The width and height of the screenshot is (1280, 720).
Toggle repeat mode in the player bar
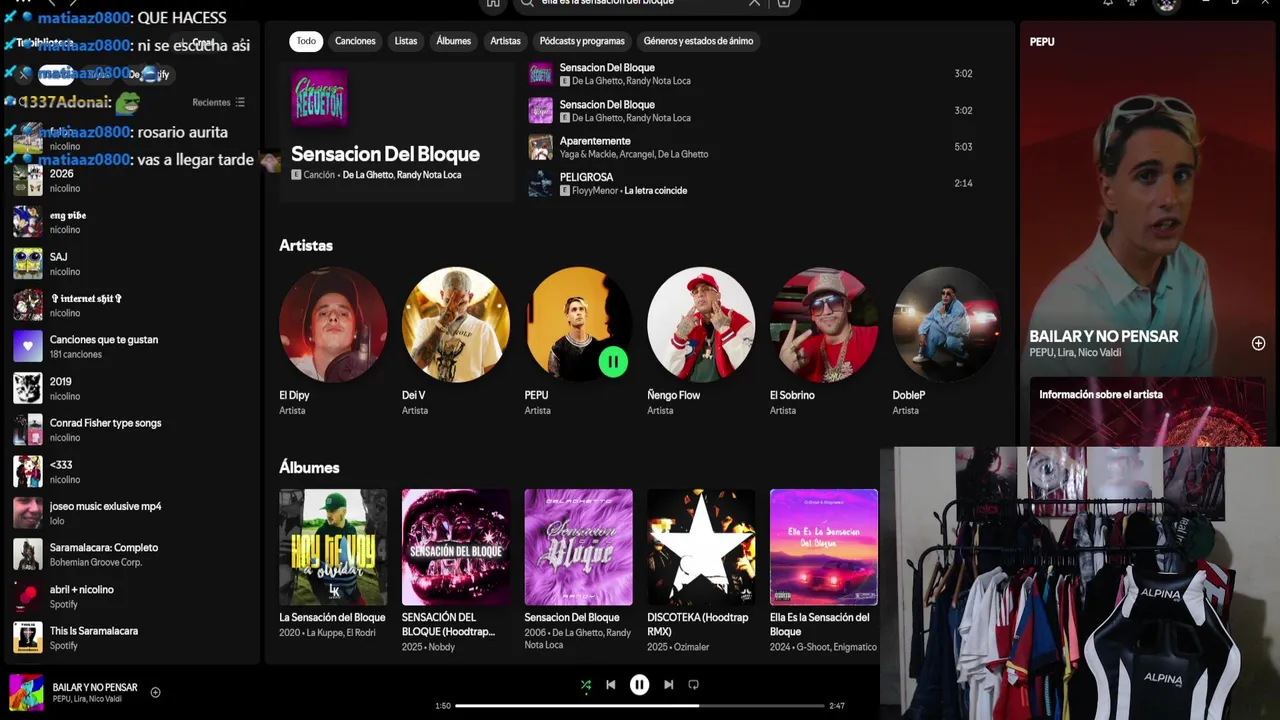tap(693, 685)
